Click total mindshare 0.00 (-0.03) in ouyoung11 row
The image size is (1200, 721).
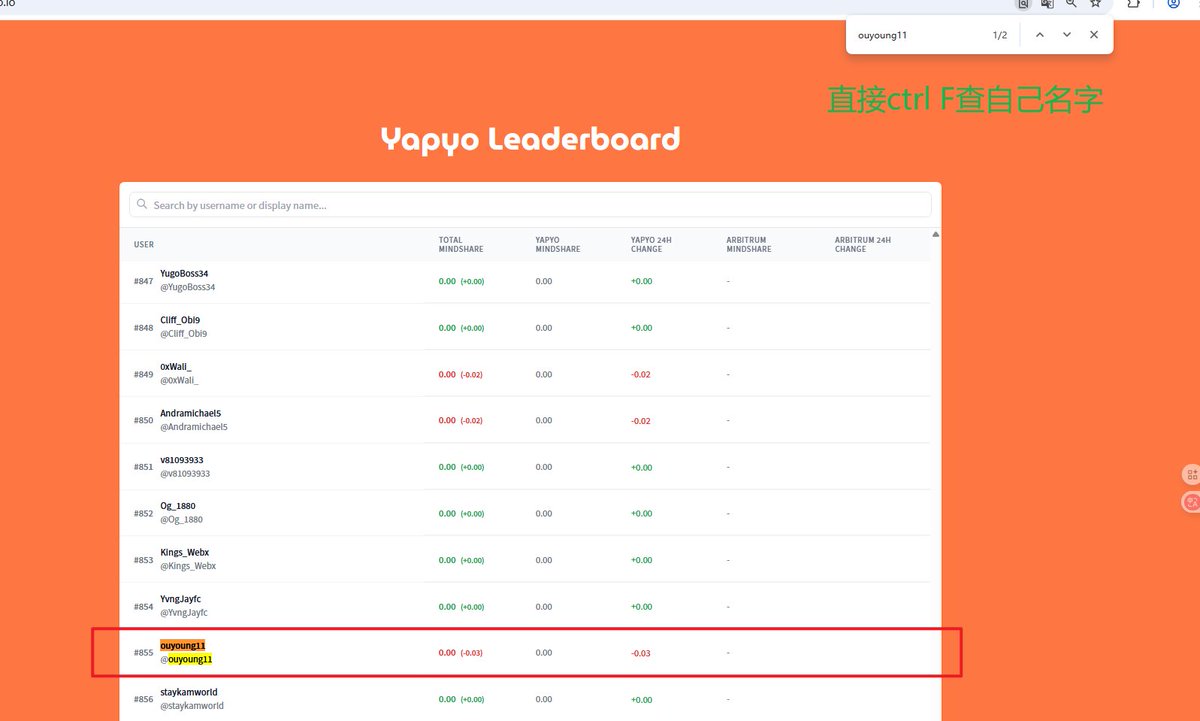pyautogui.click(x=461, y=653)
